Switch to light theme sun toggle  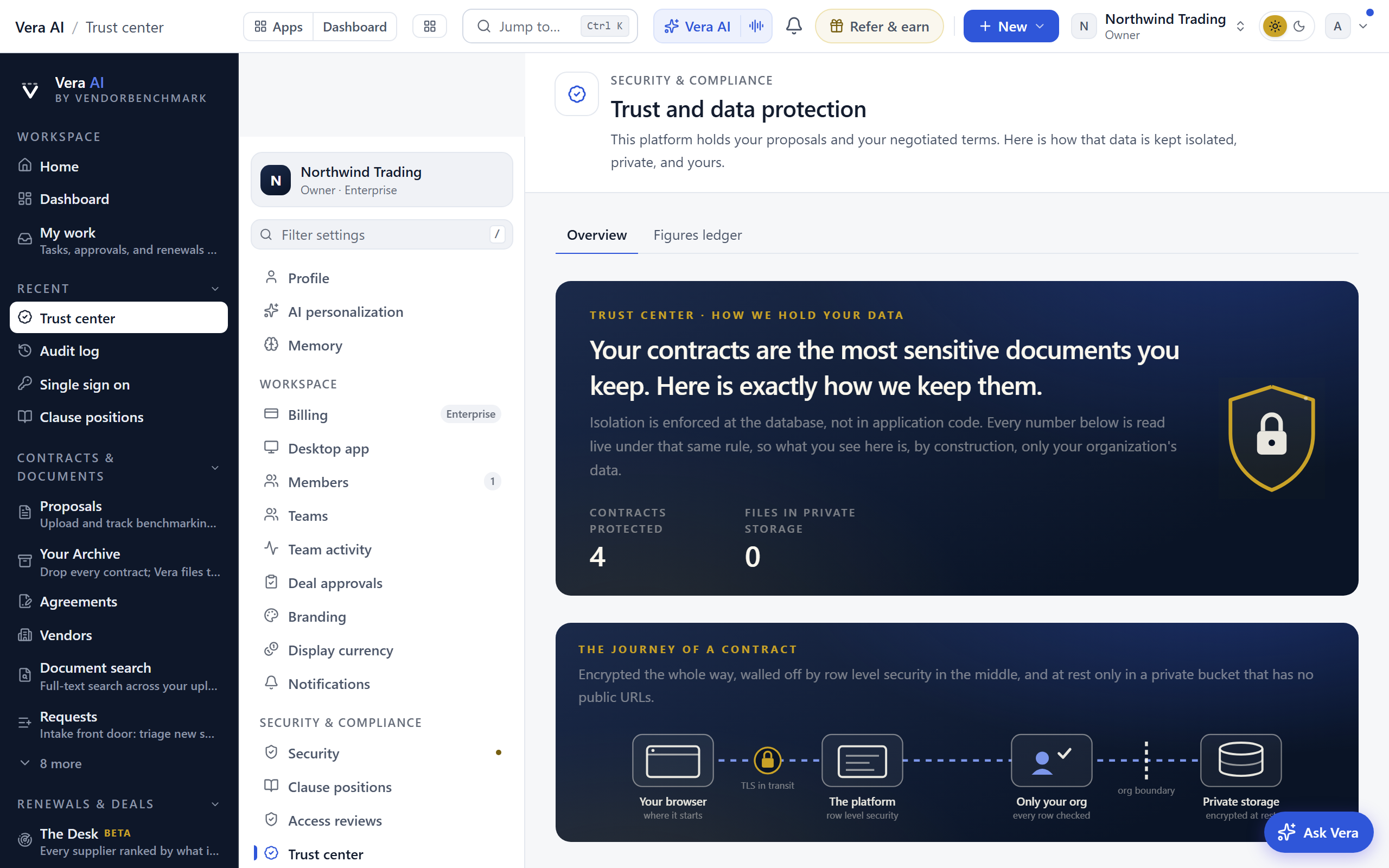1275,27
